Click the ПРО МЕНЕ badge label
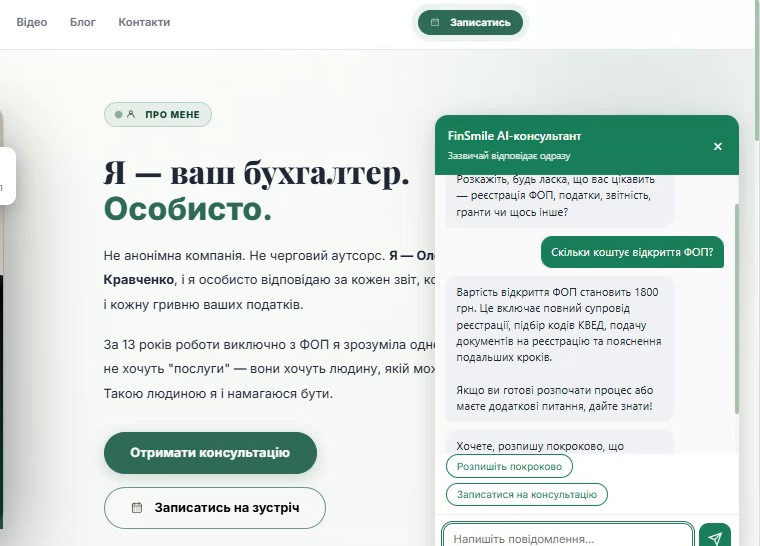Image resolution: width=760 pixels, height=546 pixels. (x=173, y=115)
